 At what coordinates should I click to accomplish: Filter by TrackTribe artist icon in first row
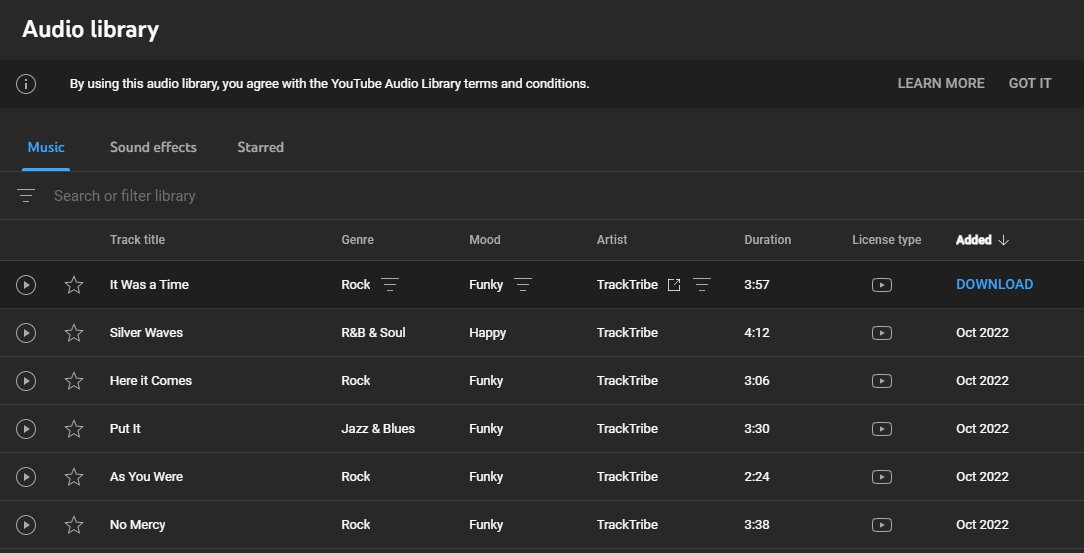702,285
